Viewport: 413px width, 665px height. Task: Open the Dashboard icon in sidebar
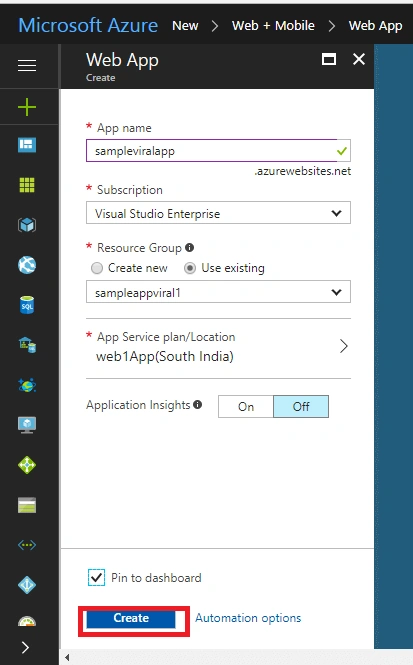pos(27,145)
